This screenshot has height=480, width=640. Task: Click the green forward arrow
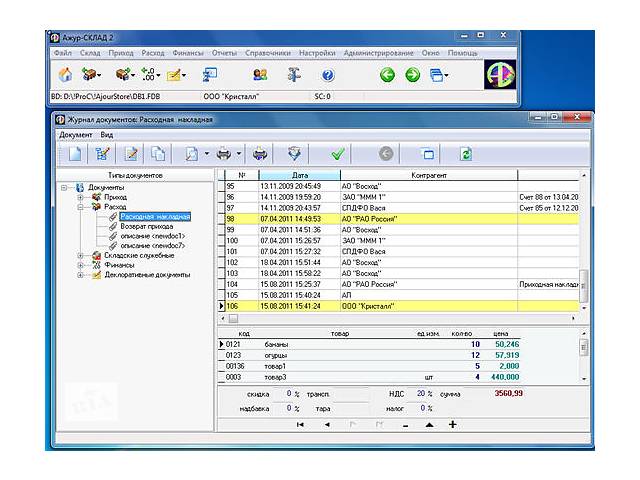413,75
